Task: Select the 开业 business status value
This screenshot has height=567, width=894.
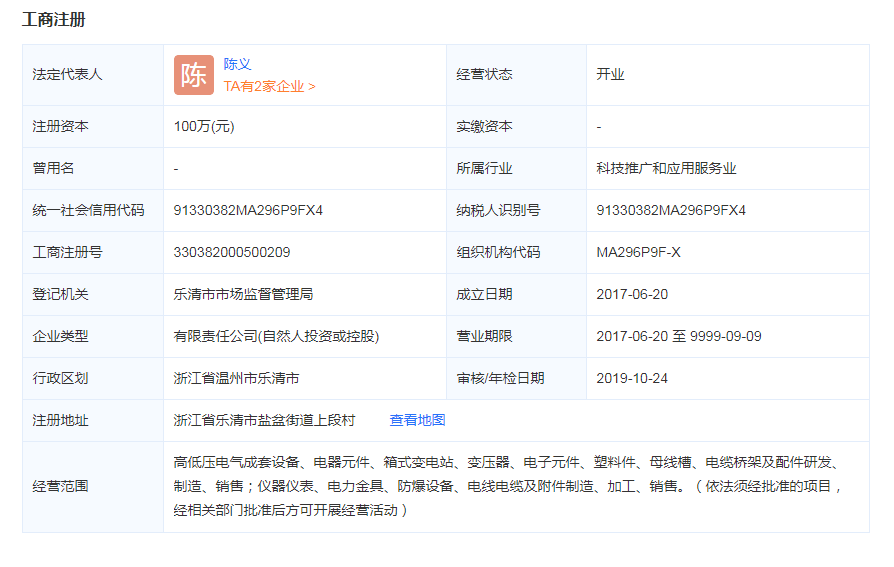Action: point(610,74)
